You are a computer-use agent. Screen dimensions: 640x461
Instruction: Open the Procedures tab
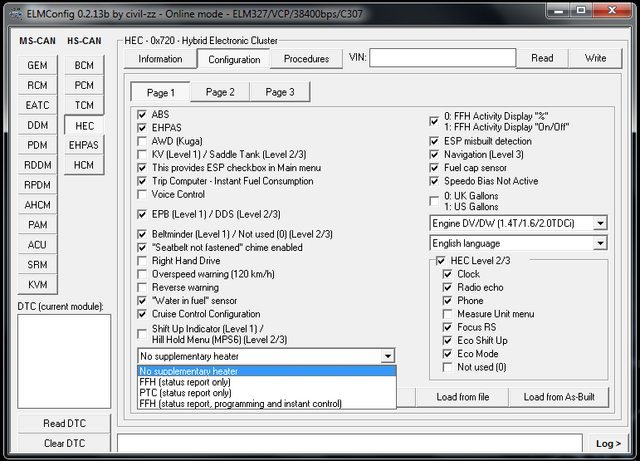[x=306, y=59]
